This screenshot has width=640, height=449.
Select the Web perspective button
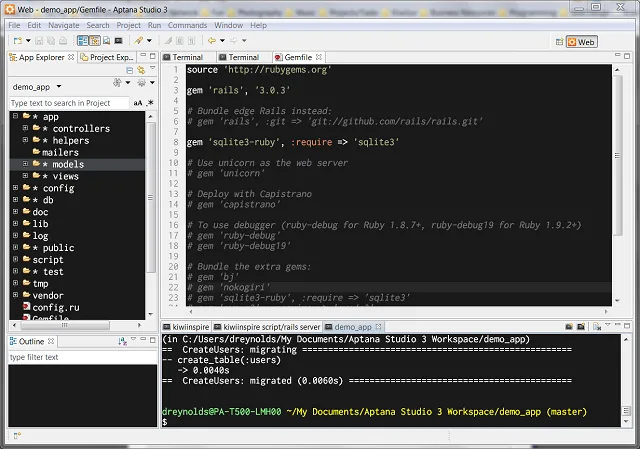(x=582, y=42)
